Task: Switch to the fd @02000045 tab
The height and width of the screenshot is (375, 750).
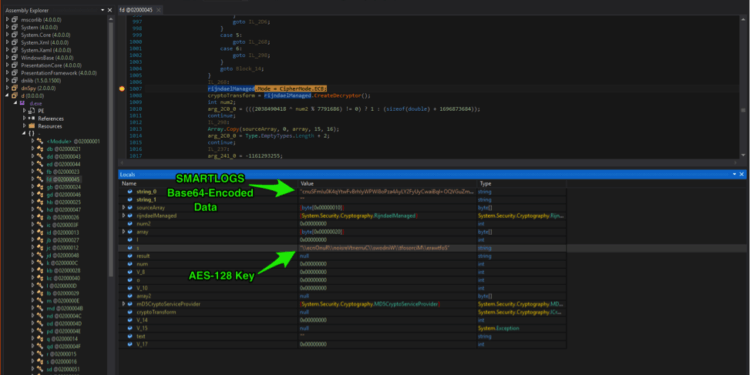Action: 136,10
